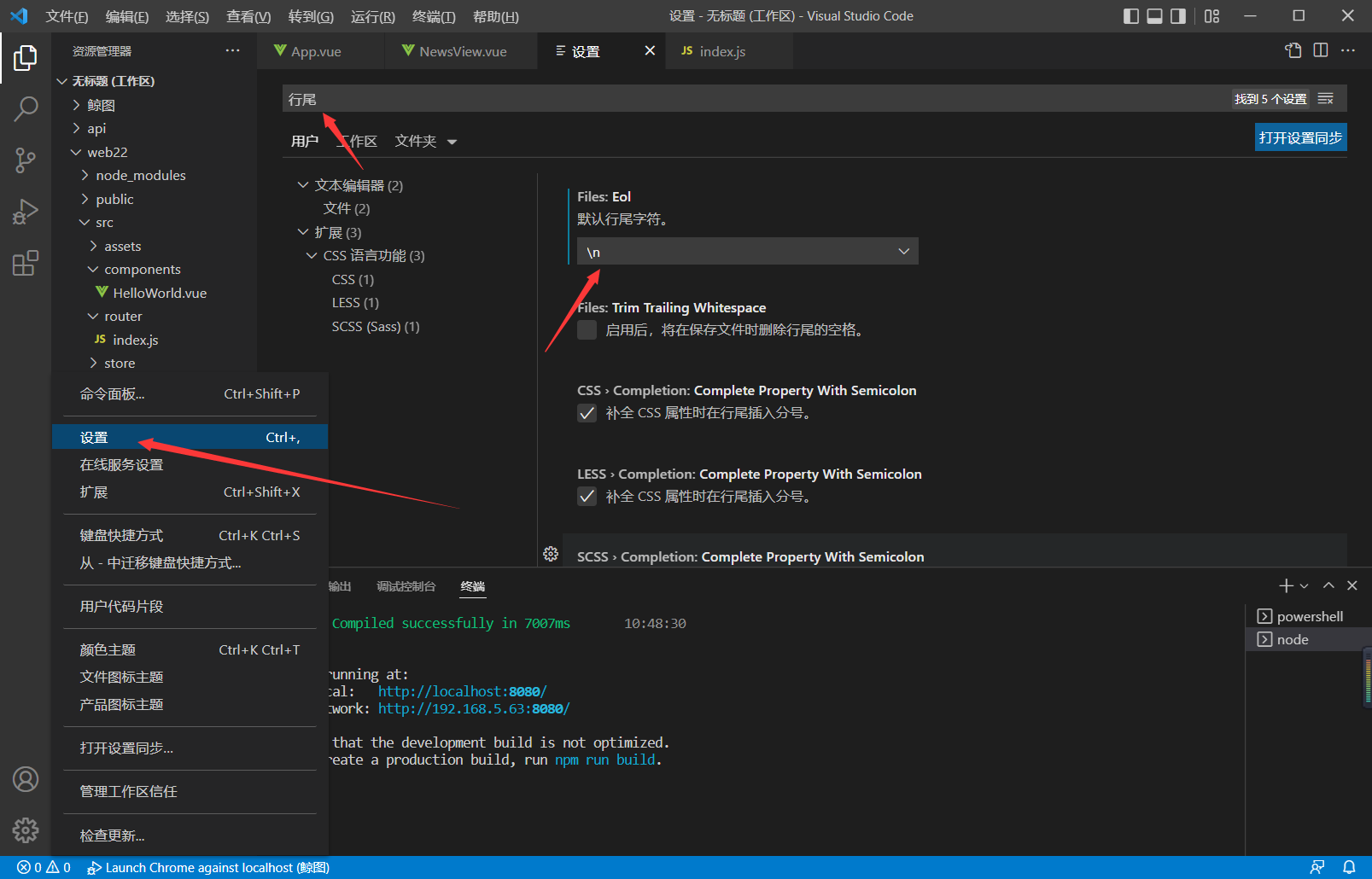
Task: Choose 颜色主题 menu entry
Action: point(190,649)
